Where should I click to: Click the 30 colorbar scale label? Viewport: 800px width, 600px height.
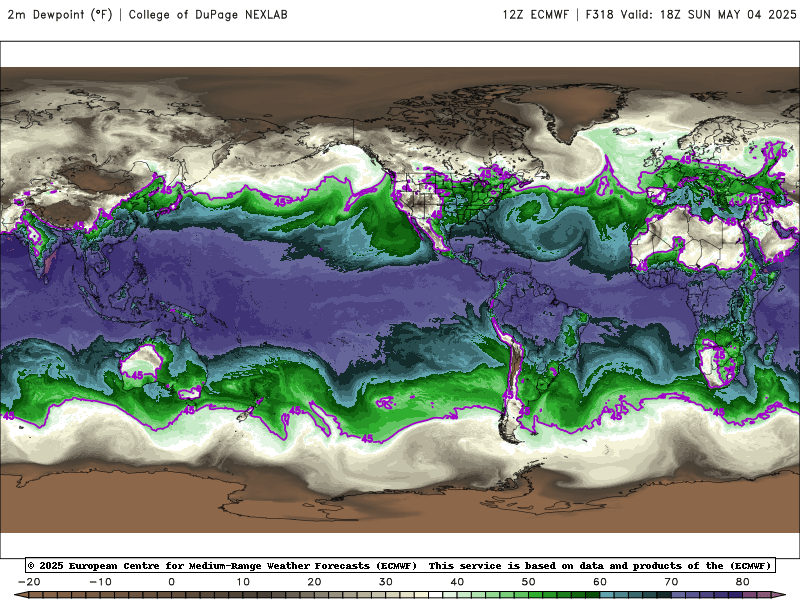point(386,582)
